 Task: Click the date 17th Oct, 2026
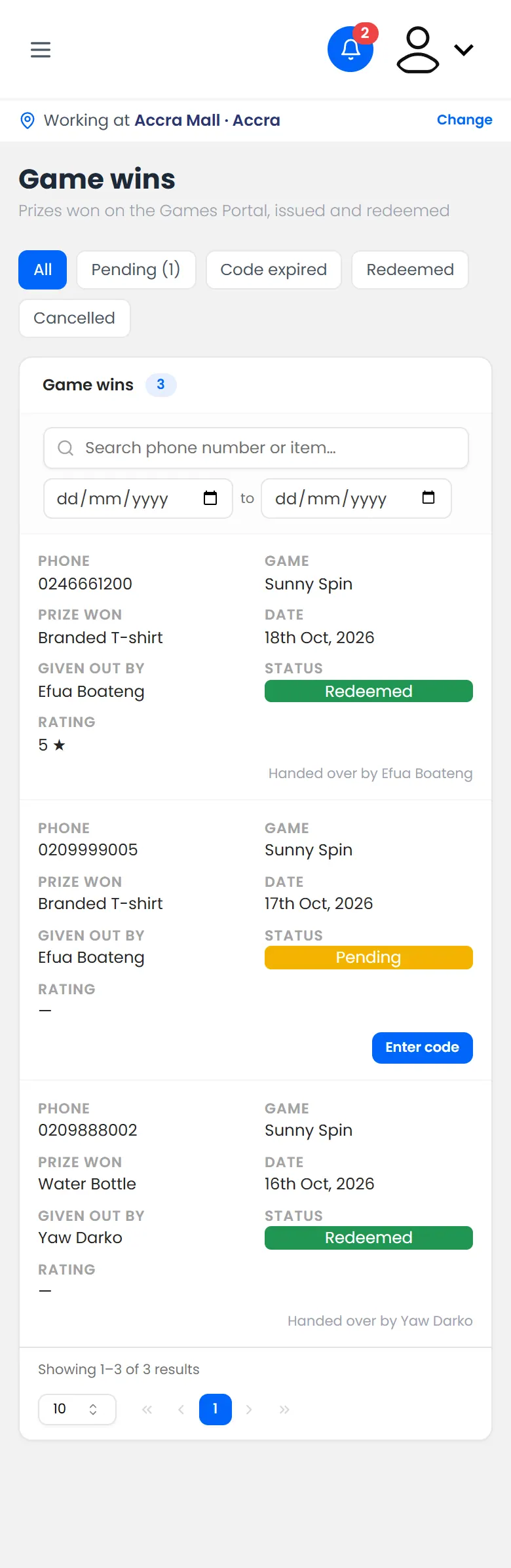(x=318, y=904)
